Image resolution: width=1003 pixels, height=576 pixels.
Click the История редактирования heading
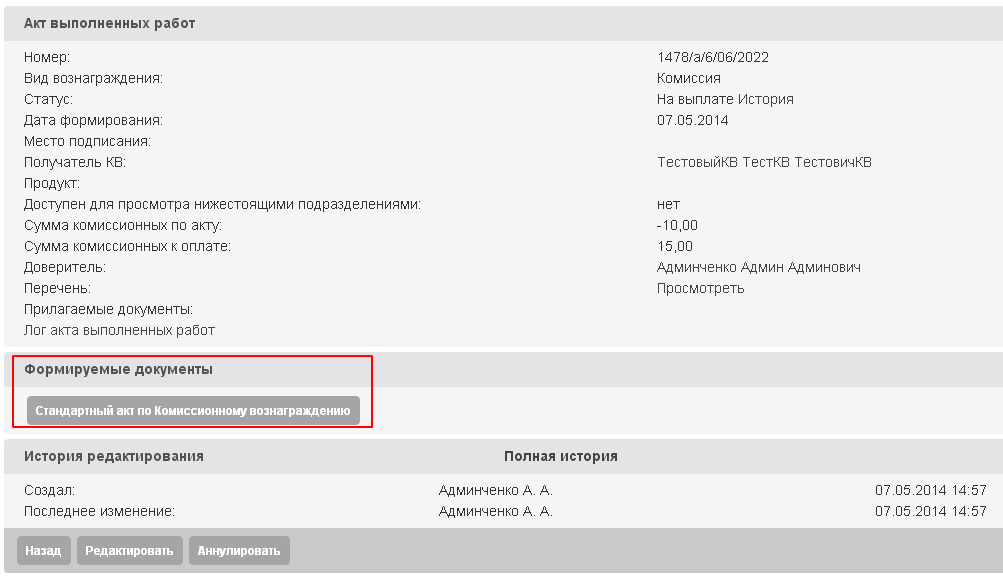[x=113, y=457]
